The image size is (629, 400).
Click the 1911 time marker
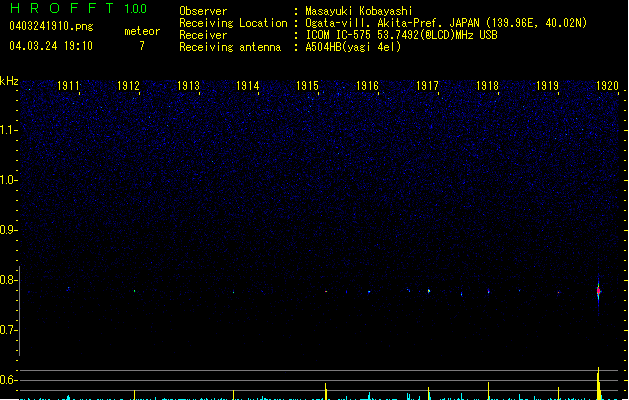[x=69, y=87]
